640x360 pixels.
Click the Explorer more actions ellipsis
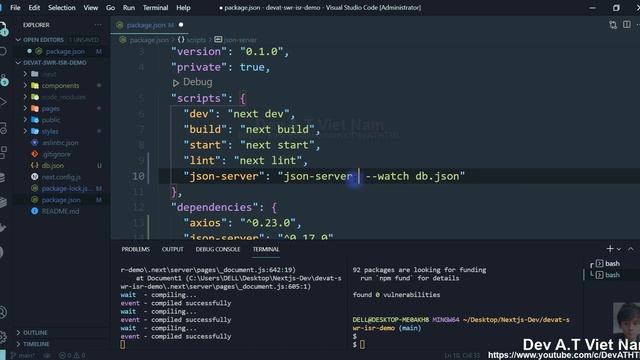coord(98,25)
